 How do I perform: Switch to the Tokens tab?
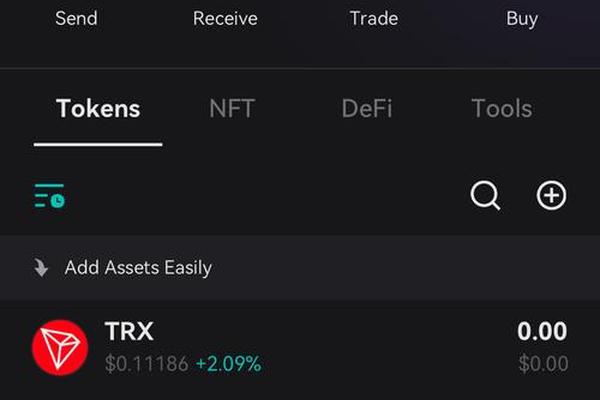point(98,108)
